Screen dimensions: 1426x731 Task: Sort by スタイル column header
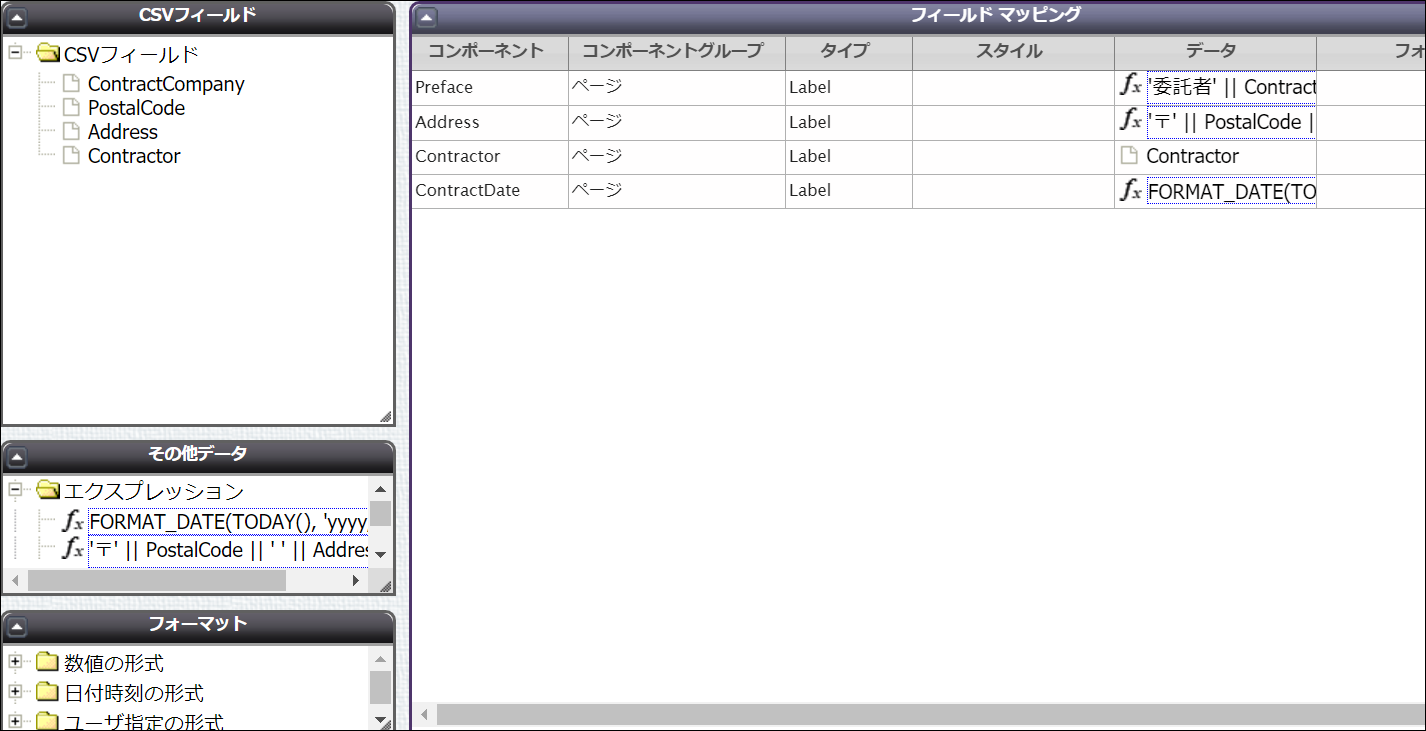pyautogui.click(x=1013, y=52)
